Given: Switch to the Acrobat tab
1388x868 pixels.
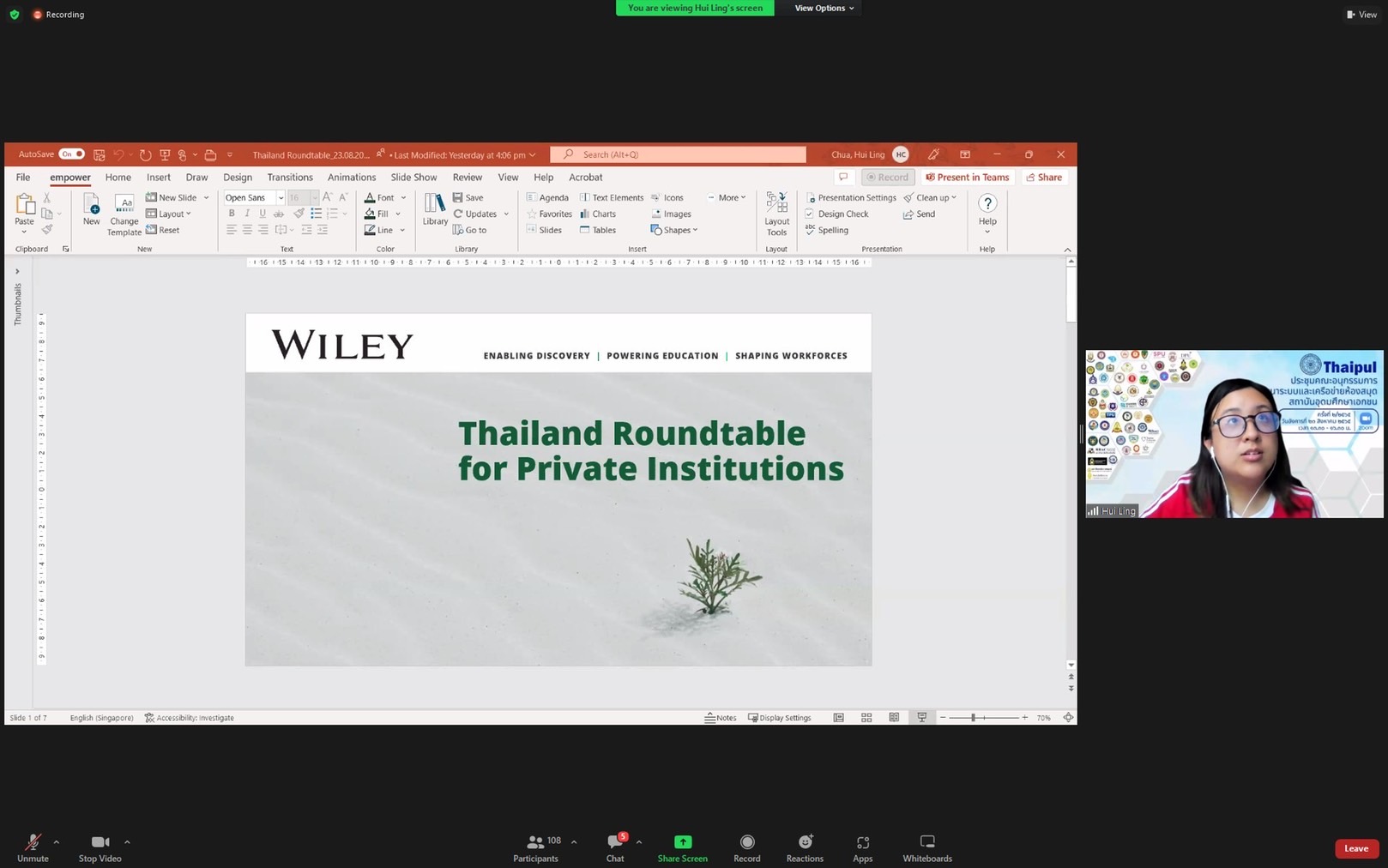Looking at the screenshot, I should [x=586, y=178].
